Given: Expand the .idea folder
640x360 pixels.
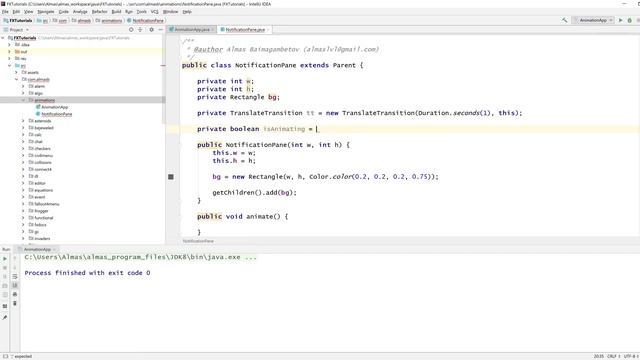Looking at the screenshot, I should [x=9, y=45].
